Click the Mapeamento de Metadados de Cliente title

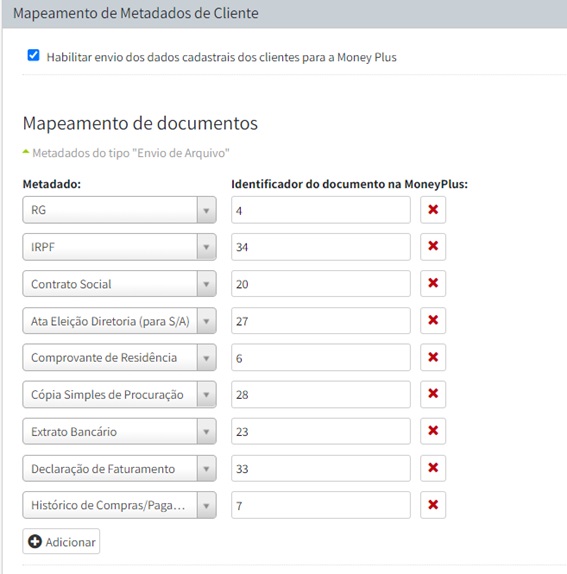click(x=136, y=13)
